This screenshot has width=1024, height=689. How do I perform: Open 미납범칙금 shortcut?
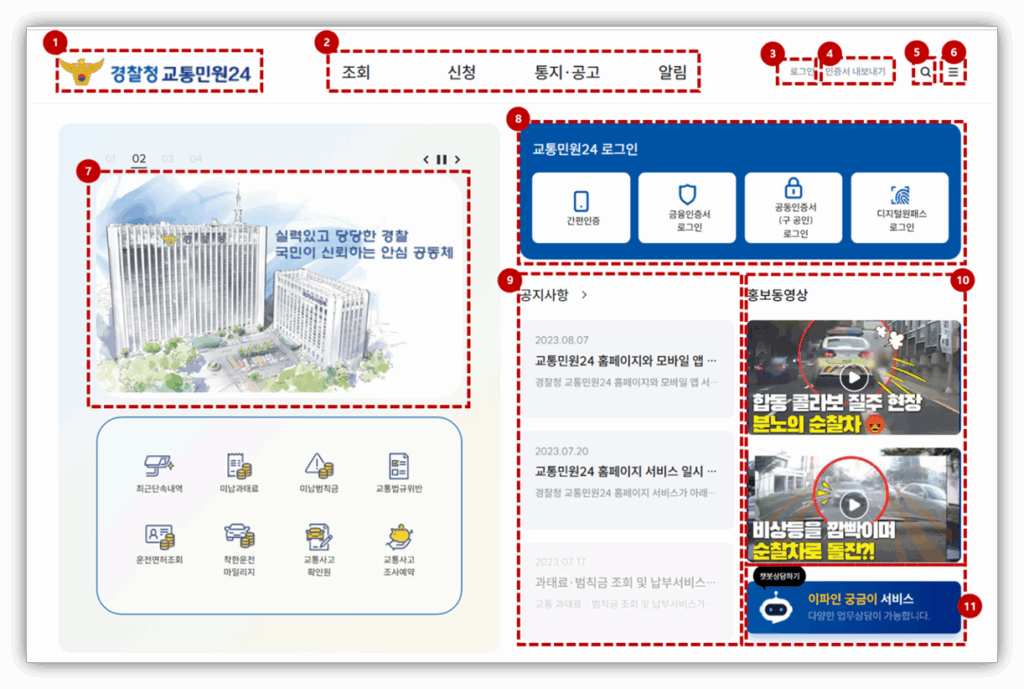click(x=319, y=473)
